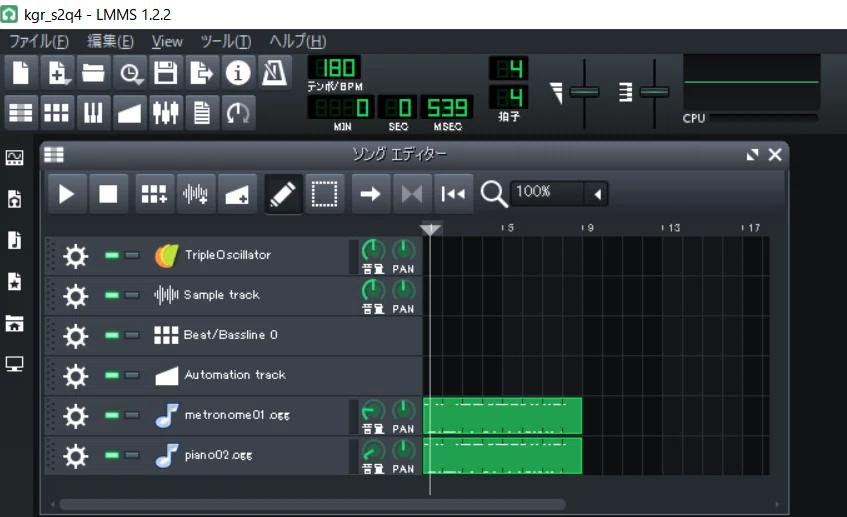The image size is (847, 517).
Task: Play the song in Song Editor
Action: click(67, 194)
